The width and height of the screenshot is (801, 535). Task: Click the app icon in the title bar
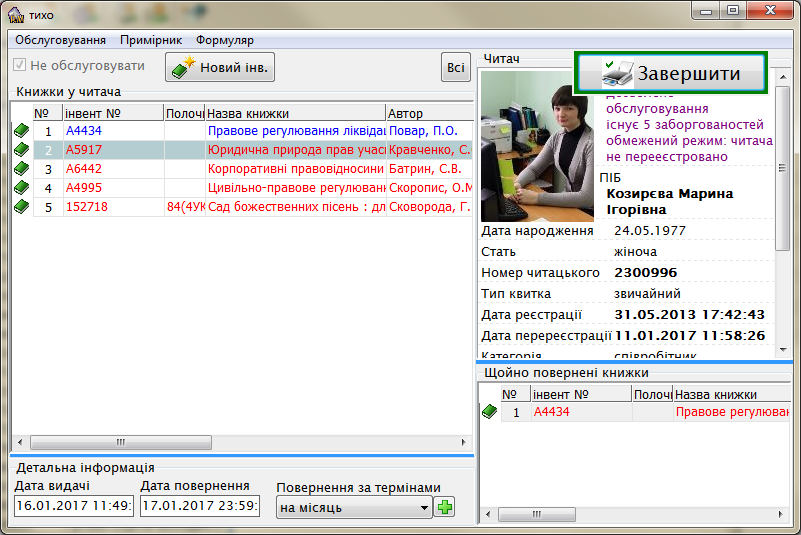pos(15,12)
